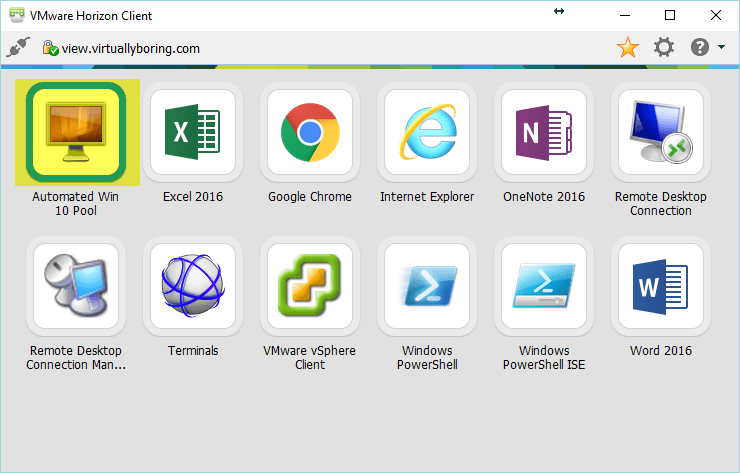Click the "Automated Win 10 Pool" label
This screenshot has width=740, height=473.
point(76,203)
